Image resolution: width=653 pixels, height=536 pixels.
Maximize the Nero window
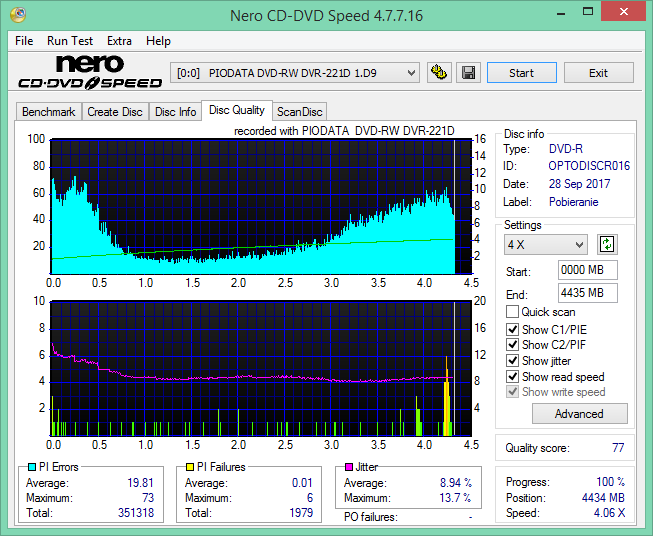tap(588, 12)
